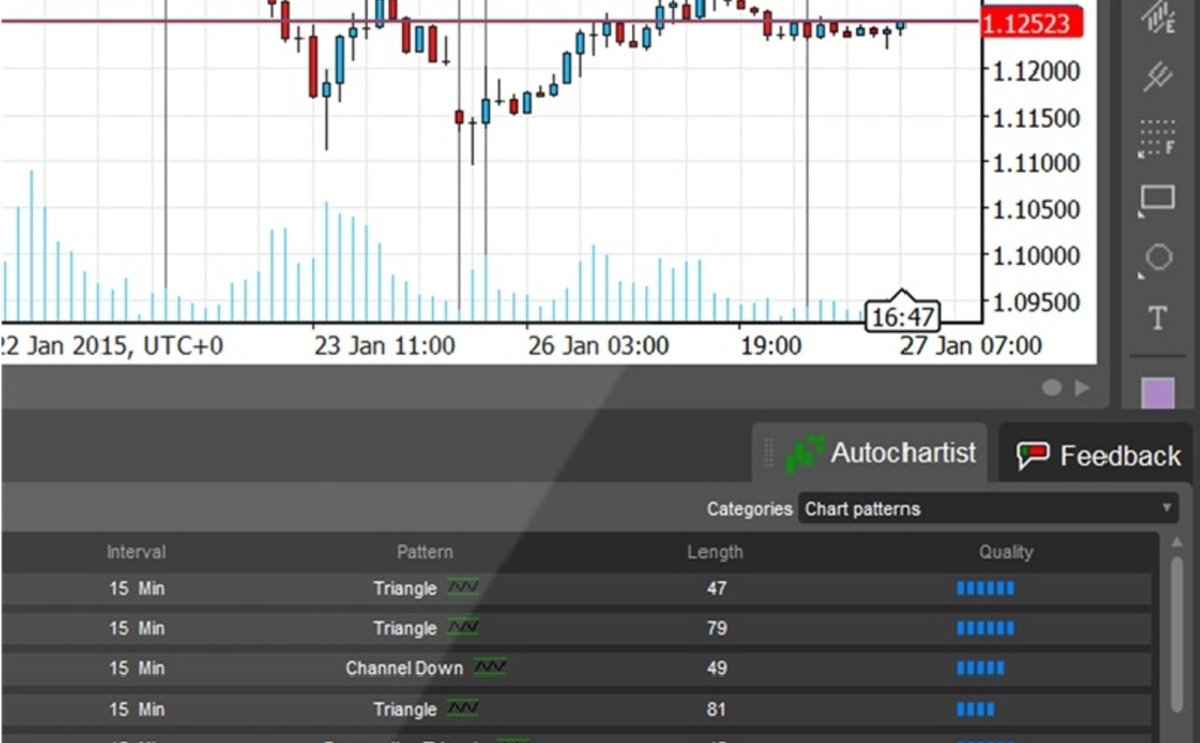The width and height of the screenshot is (1200, 743).
Task: Select the Andrews Pitchfork tool
Action: [x=1155, y=78]
